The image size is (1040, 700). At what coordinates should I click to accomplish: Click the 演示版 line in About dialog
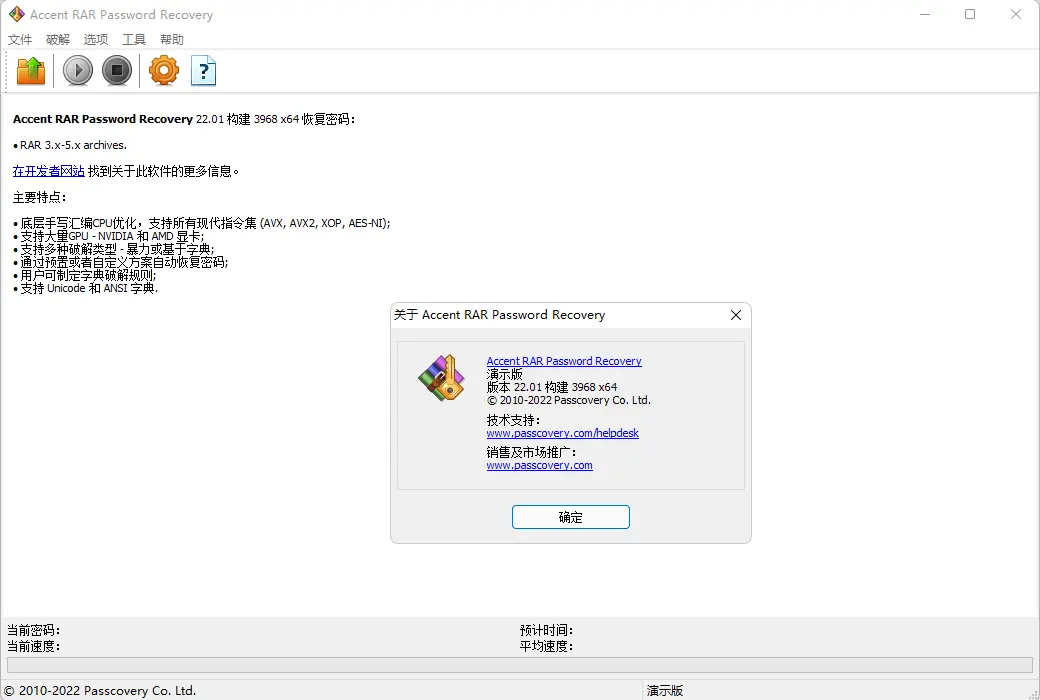504,374
